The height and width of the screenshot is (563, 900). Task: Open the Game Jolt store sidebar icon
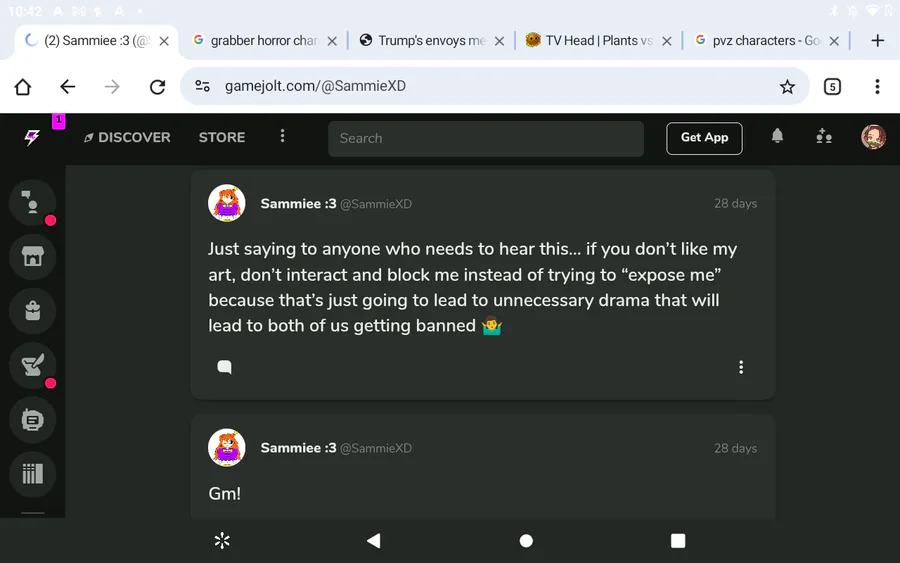point(33,257)
